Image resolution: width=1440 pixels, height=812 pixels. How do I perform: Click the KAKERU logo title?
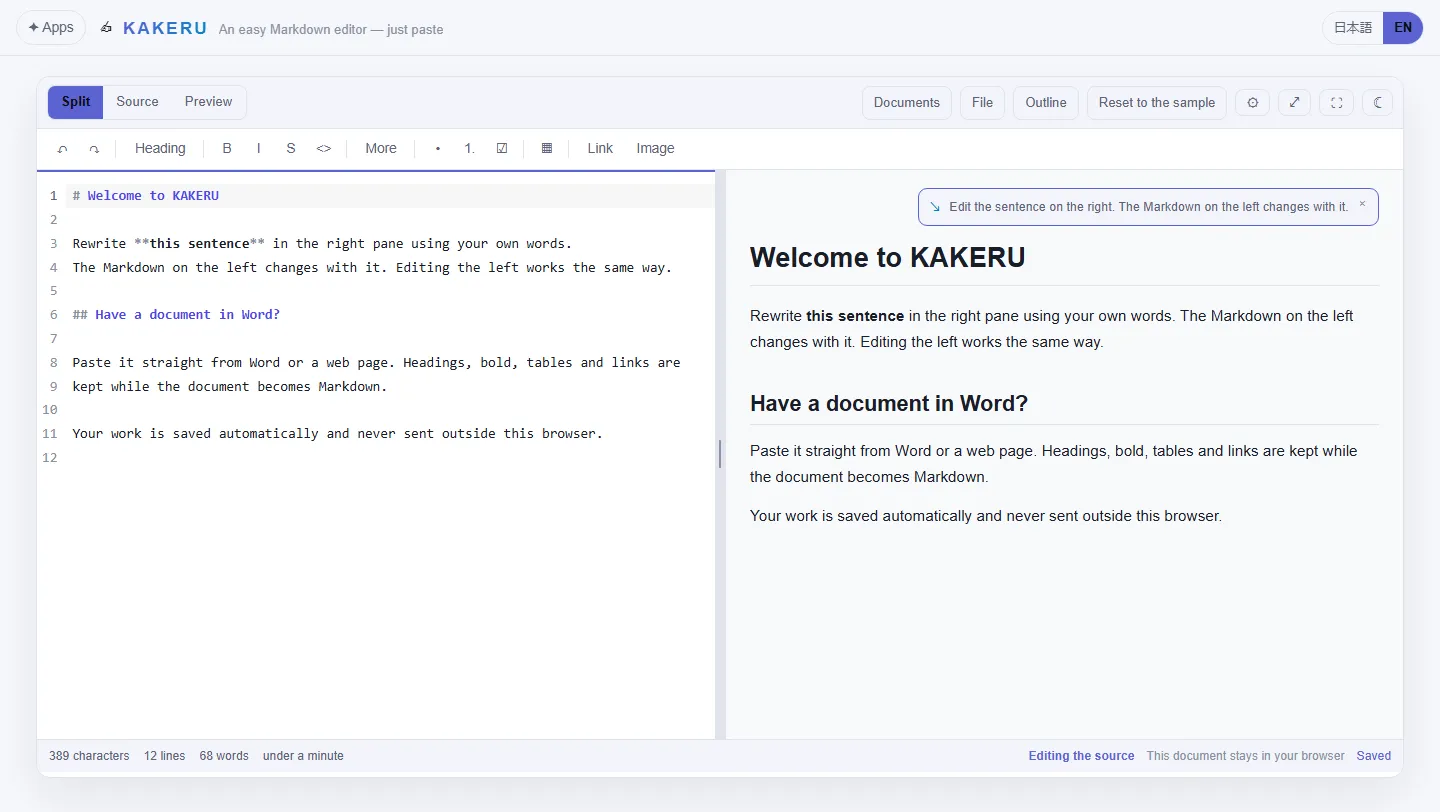(x=165, y=28)
